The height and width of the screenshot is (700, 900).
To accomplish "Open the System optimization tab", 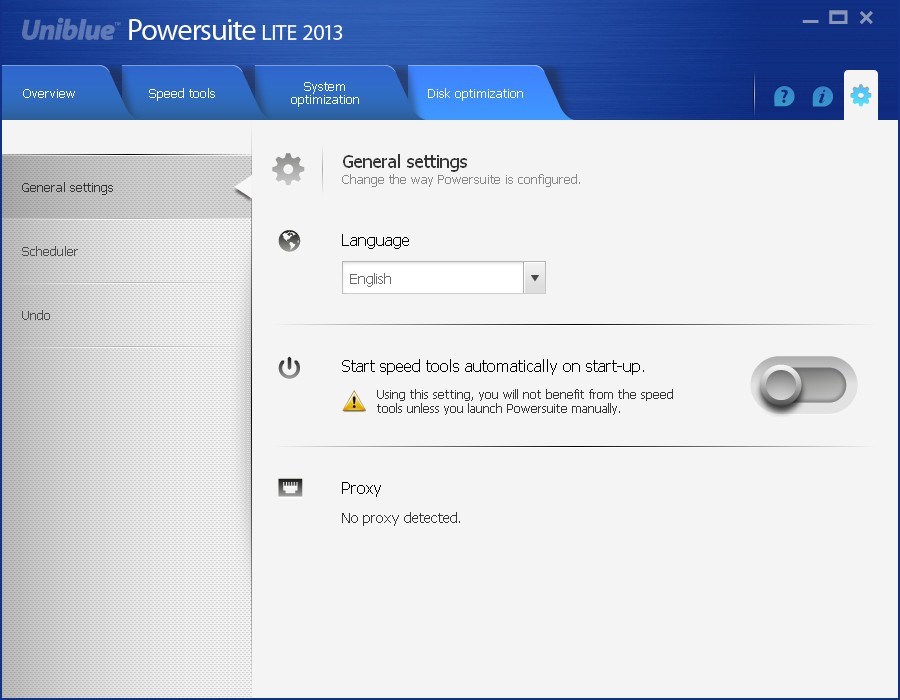I will coord(325,93).
